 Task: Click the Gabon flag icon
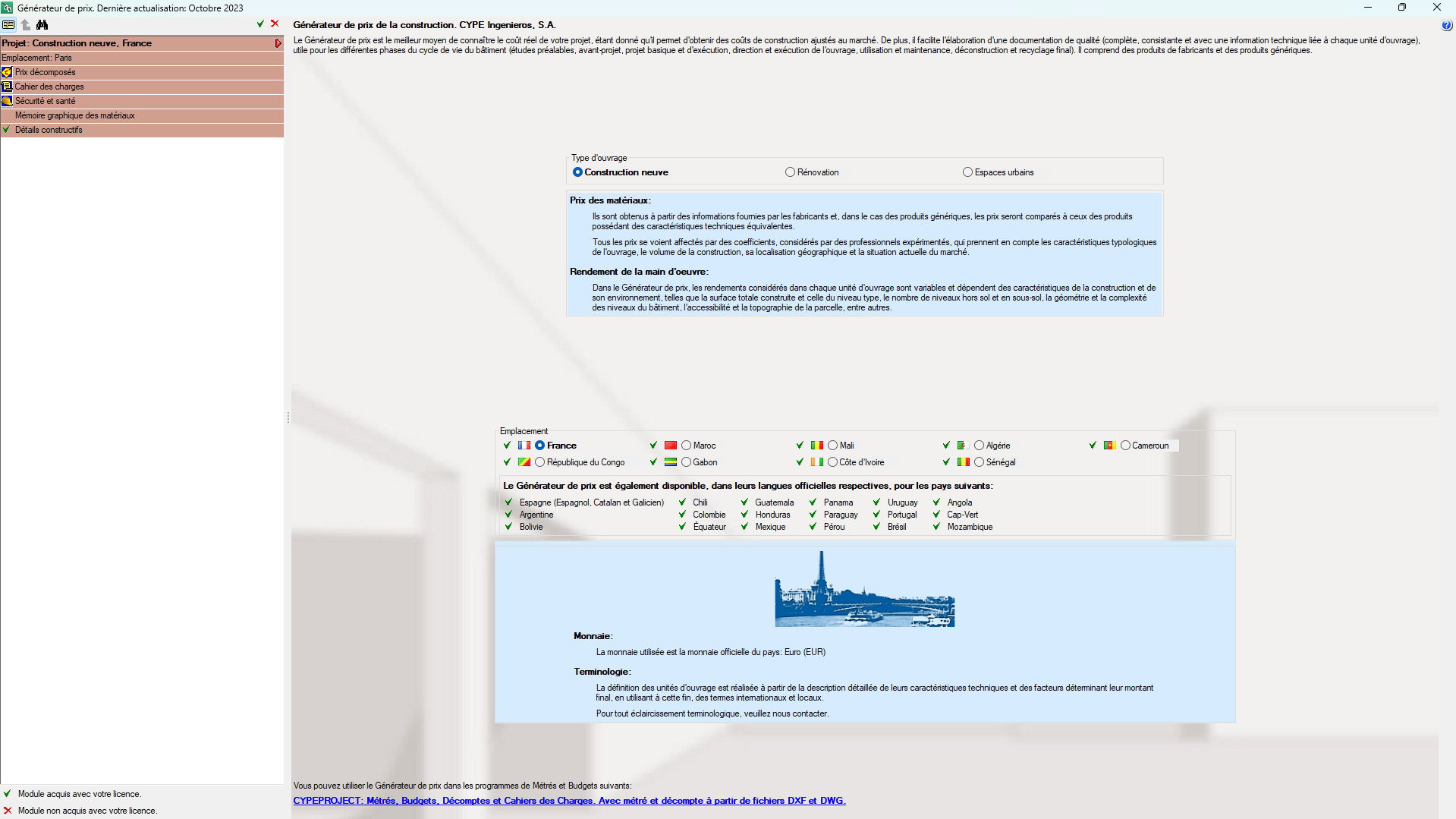coord(671,462)
